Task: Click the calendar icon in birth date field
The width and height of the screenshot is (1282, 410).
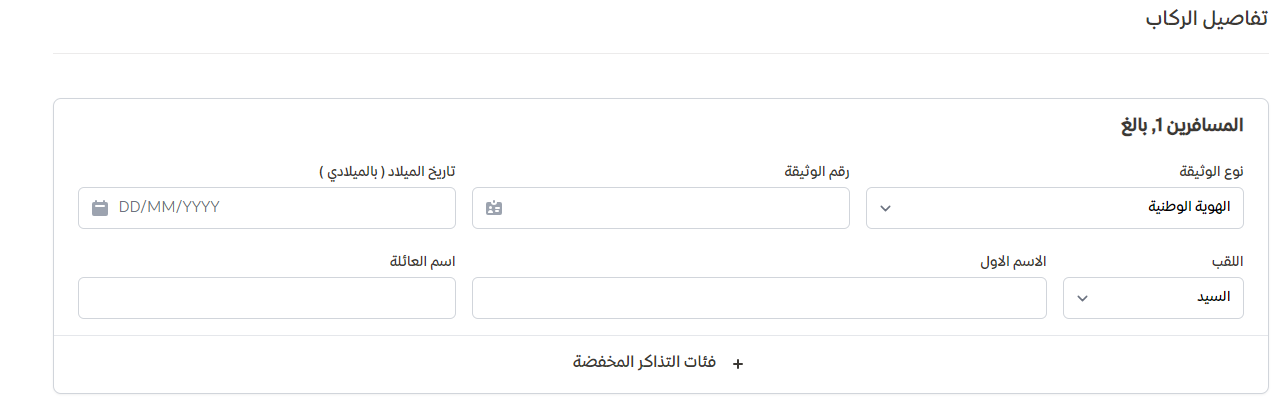Action: pyautogui.click(x=100, y=208)
